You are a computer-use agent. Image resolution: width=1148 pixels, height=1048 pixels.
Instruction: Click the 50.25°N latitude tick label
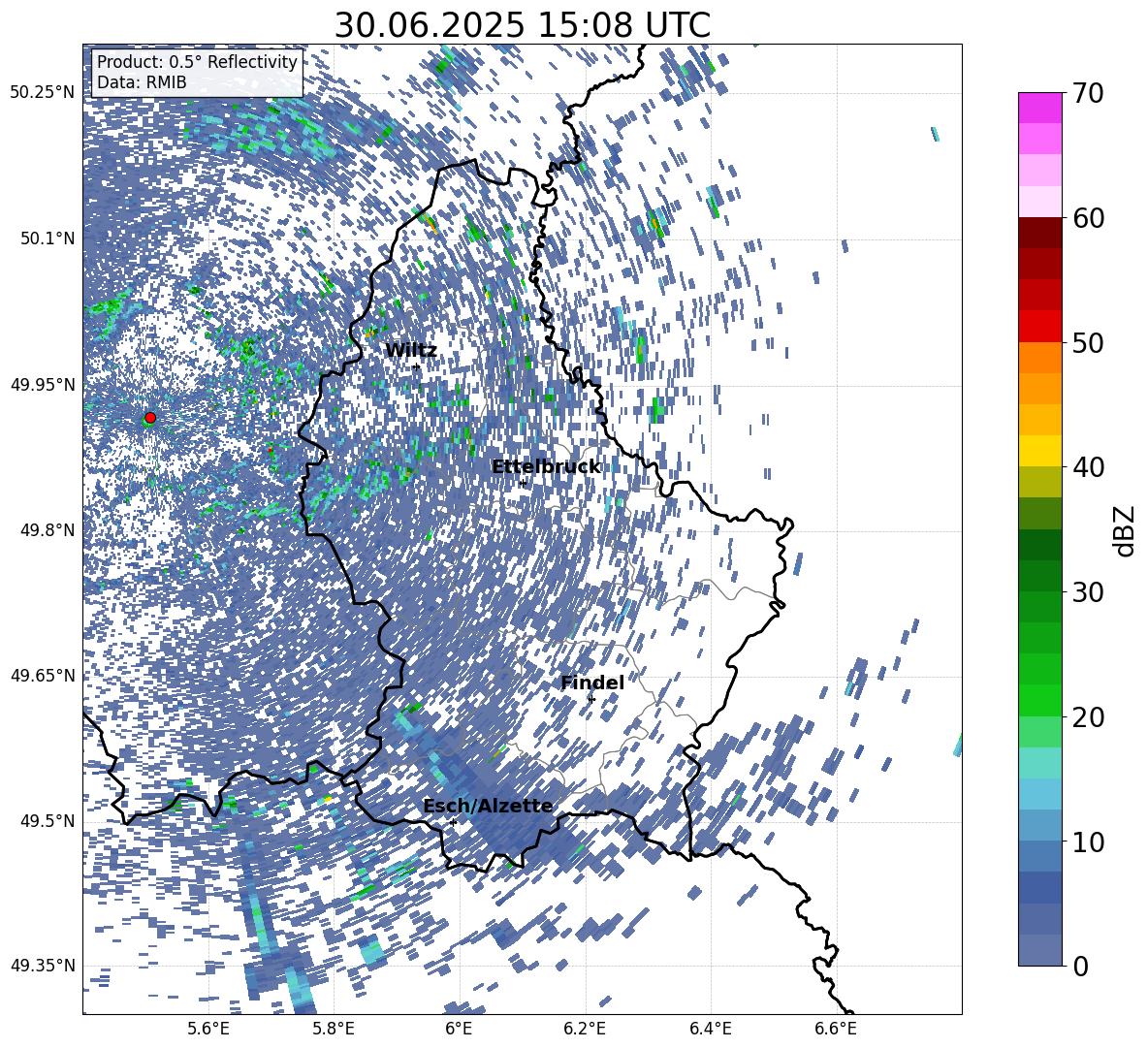(43, 93)
